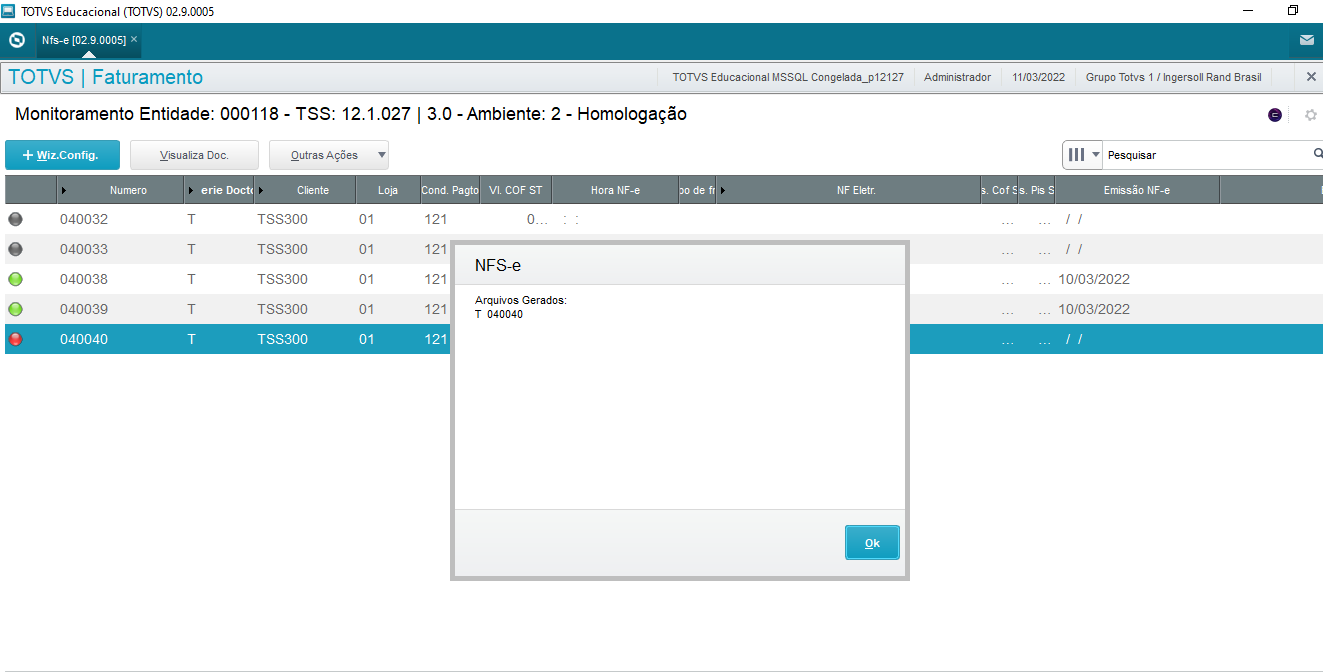Click the Visualiza Doc. button

(x=194, y=155)
